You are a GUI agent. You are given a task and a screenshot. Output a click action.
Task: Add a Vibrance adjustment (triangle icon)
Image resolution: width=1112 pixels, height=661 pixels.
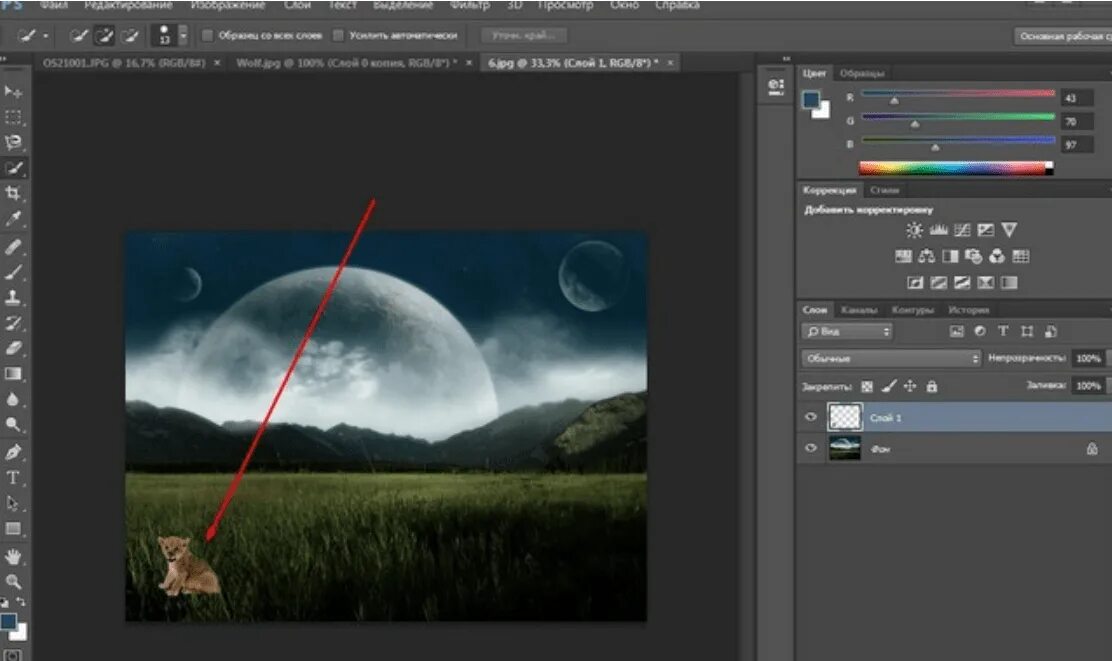coord(1009,230)
